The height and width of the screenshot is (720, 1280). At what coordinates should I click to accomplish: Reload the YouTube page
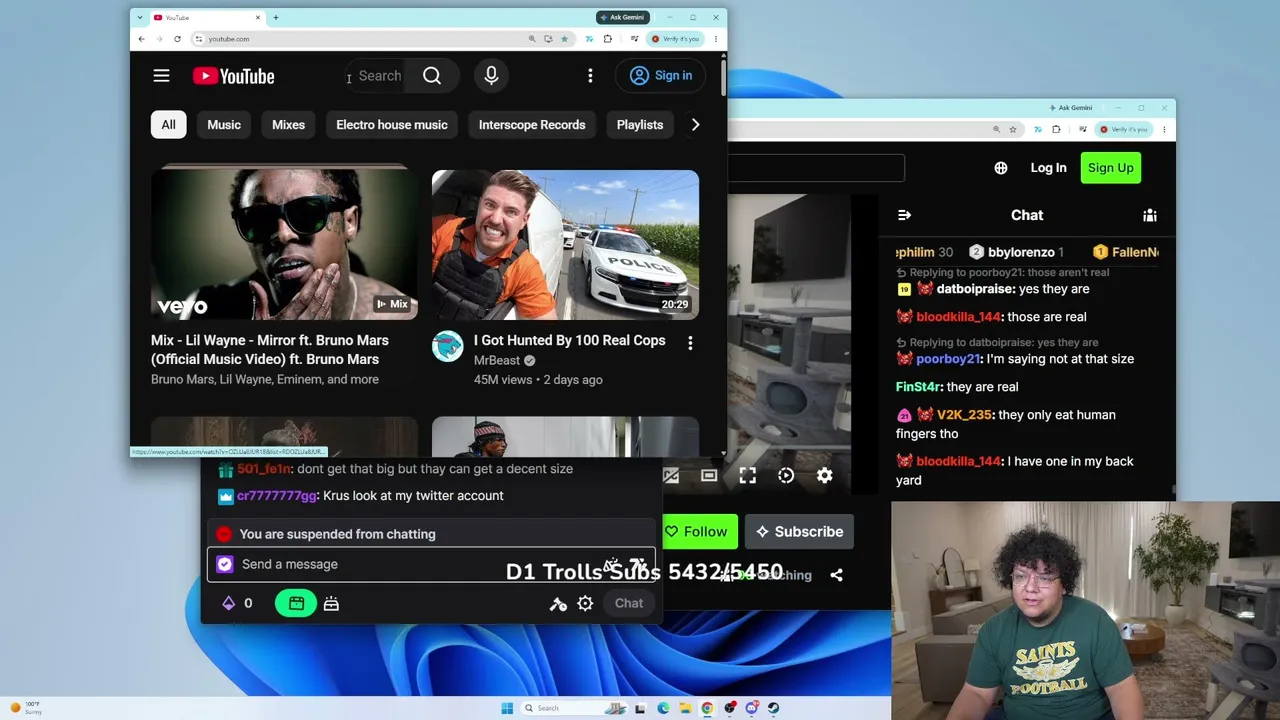(177, 39)
